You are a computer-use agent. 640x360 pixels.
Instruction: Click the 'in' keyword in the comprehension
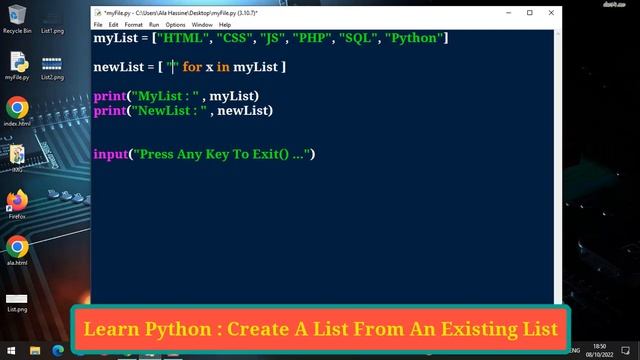click(x=223, y=67)
